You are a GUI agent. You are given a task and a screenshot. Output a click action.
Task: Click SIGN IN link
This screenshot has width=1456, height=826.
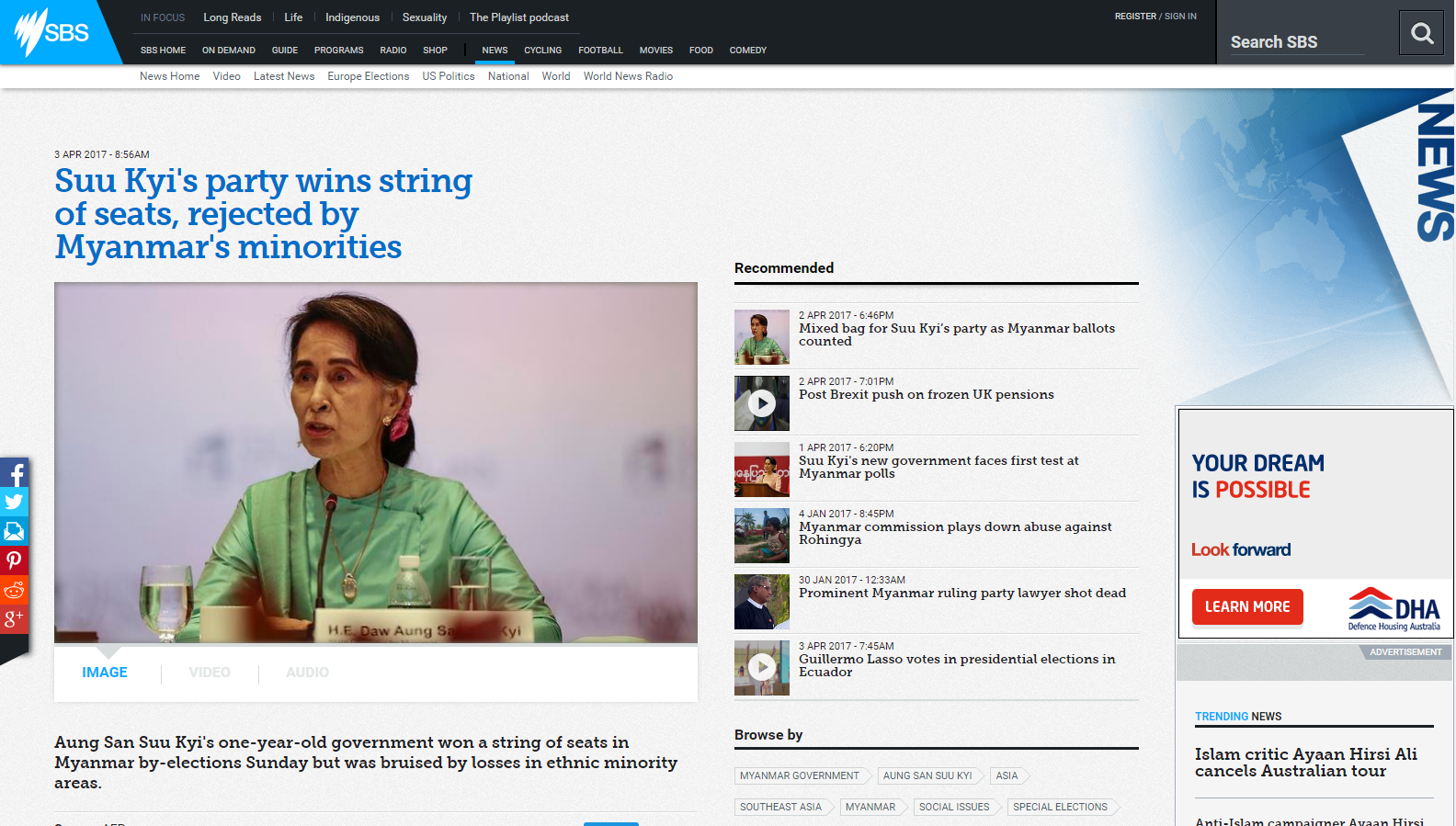[x=1180, y=17]
